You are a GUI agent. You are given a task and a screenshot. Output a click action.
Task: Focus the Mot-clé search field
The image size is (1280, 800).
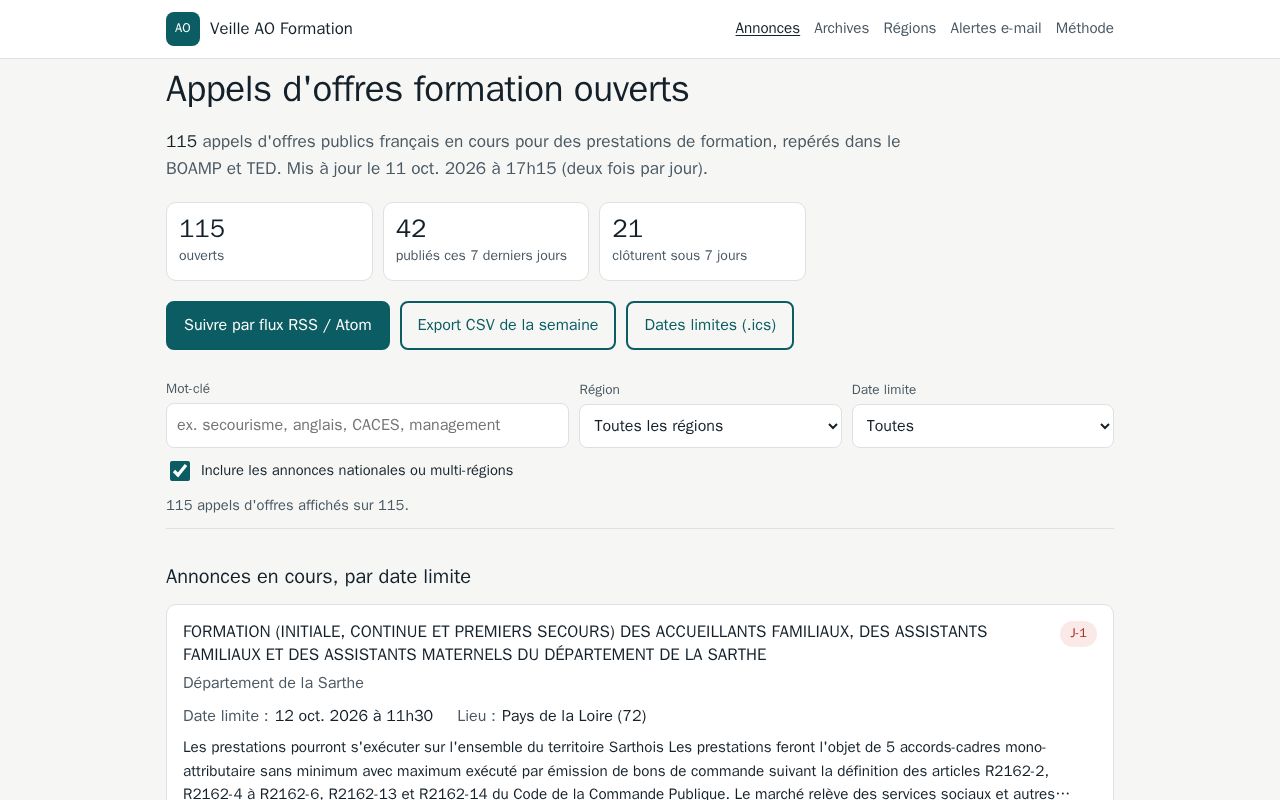(367, 425)
